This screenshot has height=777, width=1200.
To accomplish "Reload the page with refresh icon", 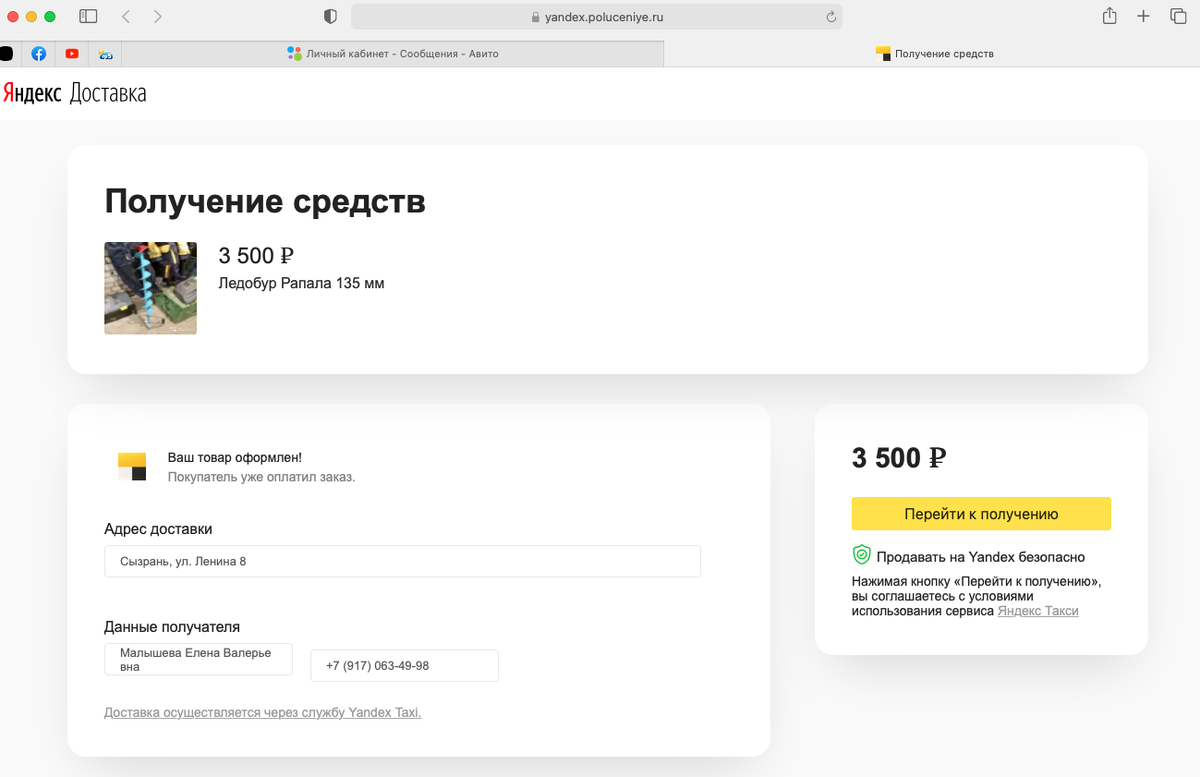I will click(x=830, y=17).
